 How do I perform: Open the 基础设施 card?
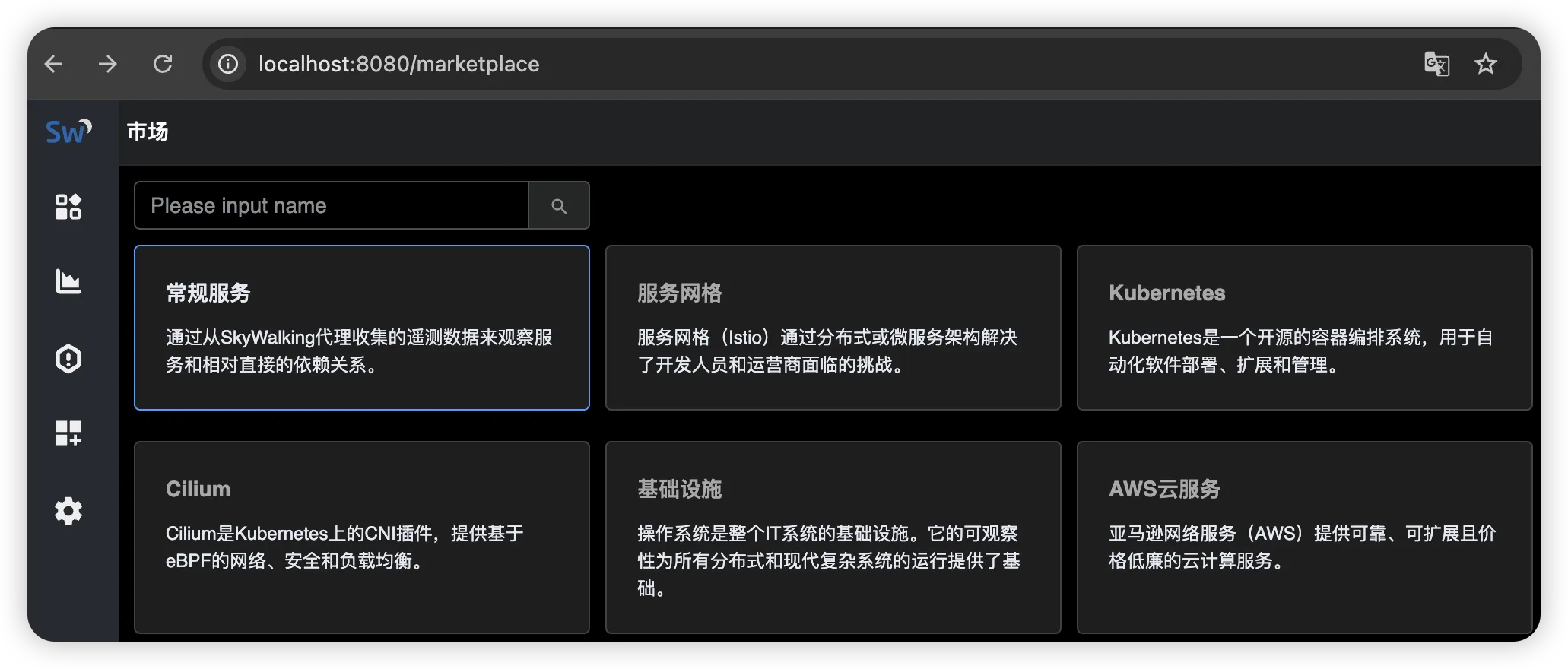tap(833, 537)
